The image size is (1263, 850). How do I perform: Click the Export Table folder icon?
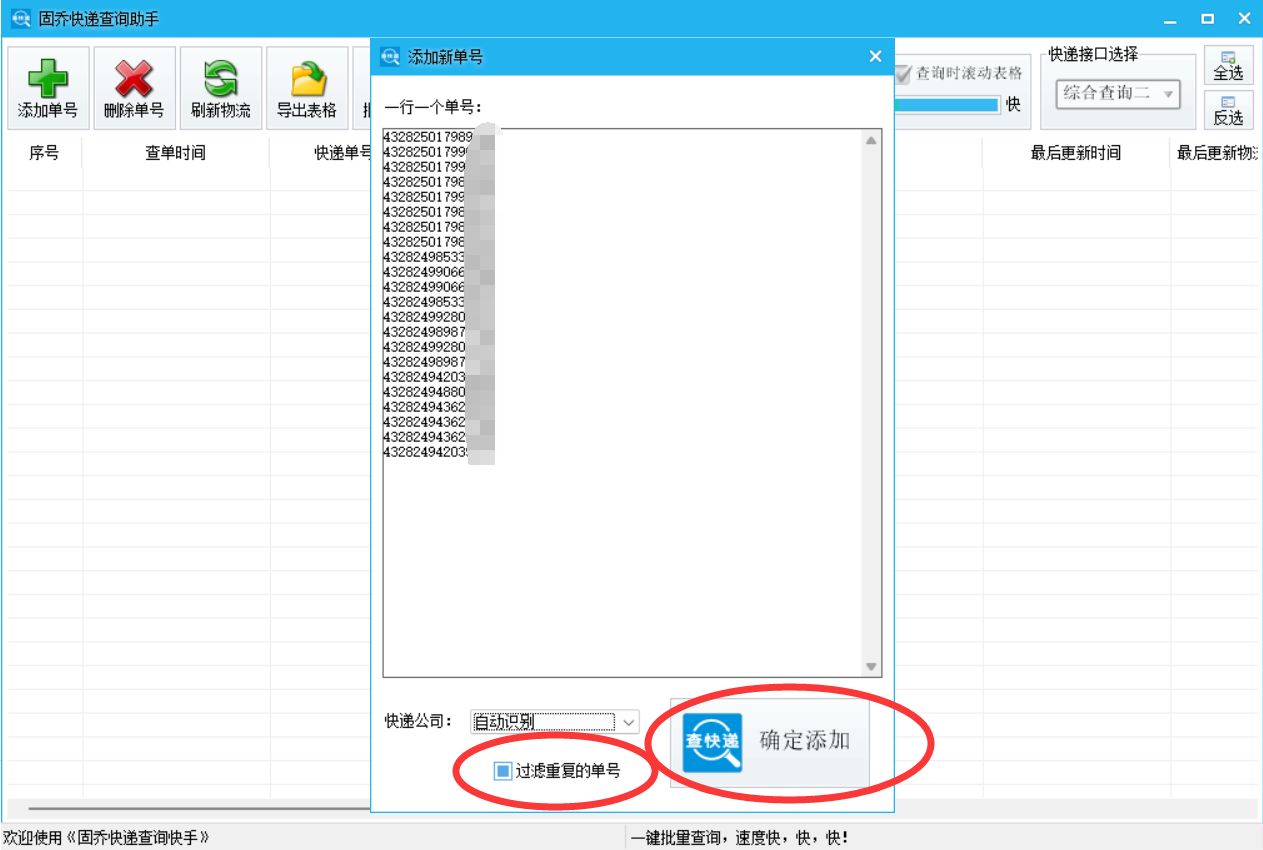click(306, 79)
